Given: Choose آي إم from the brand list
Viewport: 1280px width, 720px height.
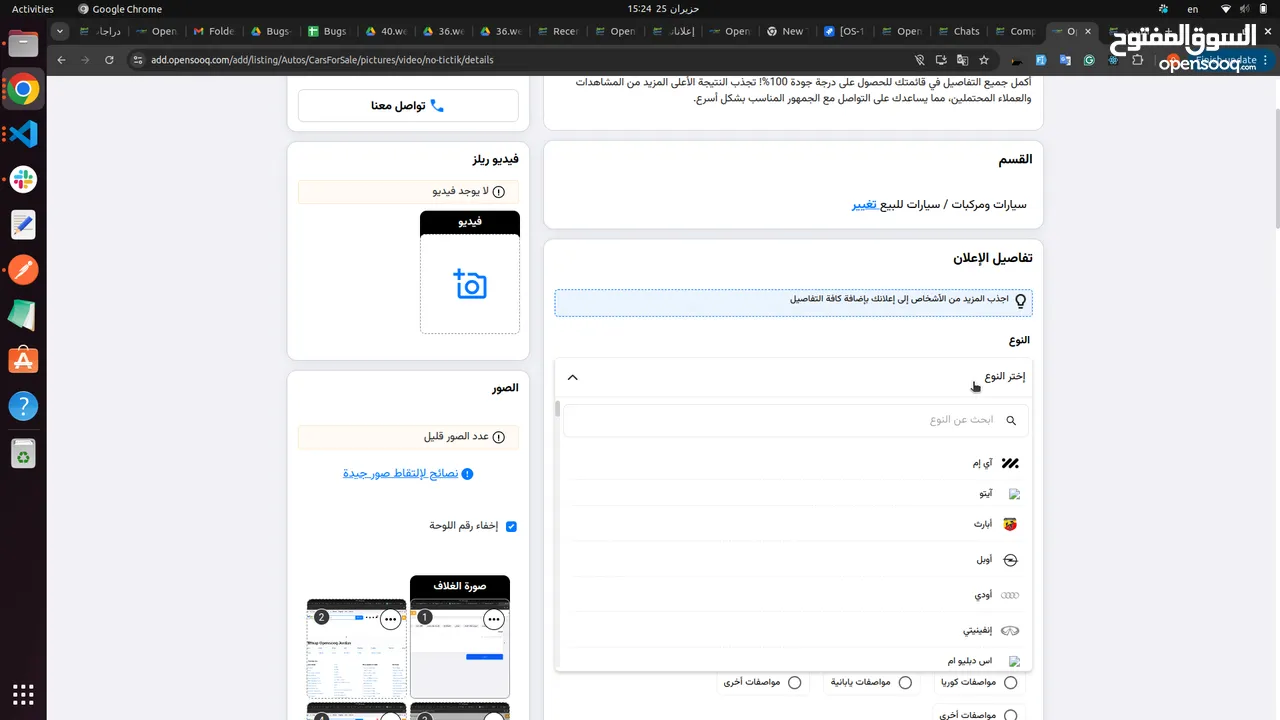Looking at the screenshot, I should (x=796, y=464).
